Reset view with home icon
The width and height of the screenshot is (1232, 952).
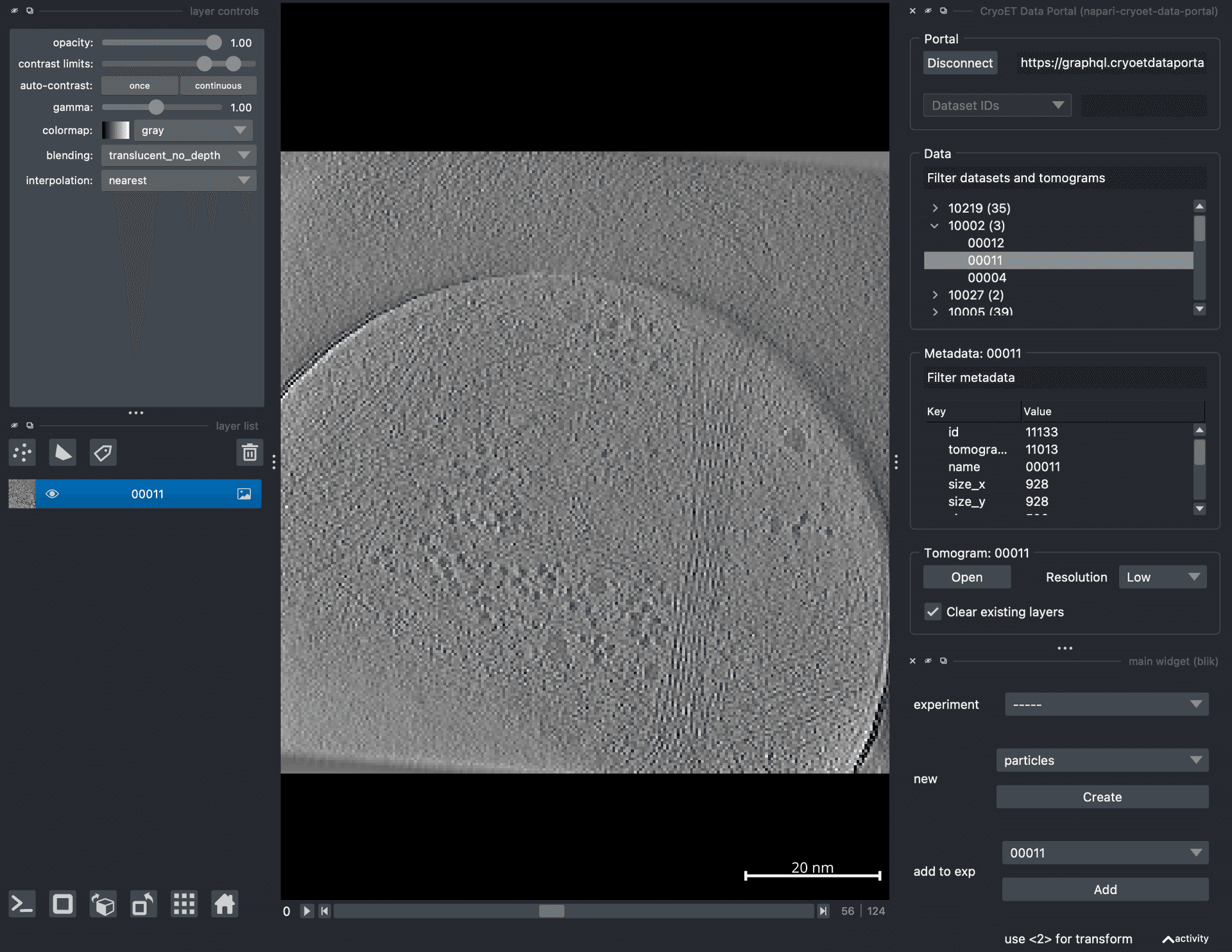[x=225, y=905]
